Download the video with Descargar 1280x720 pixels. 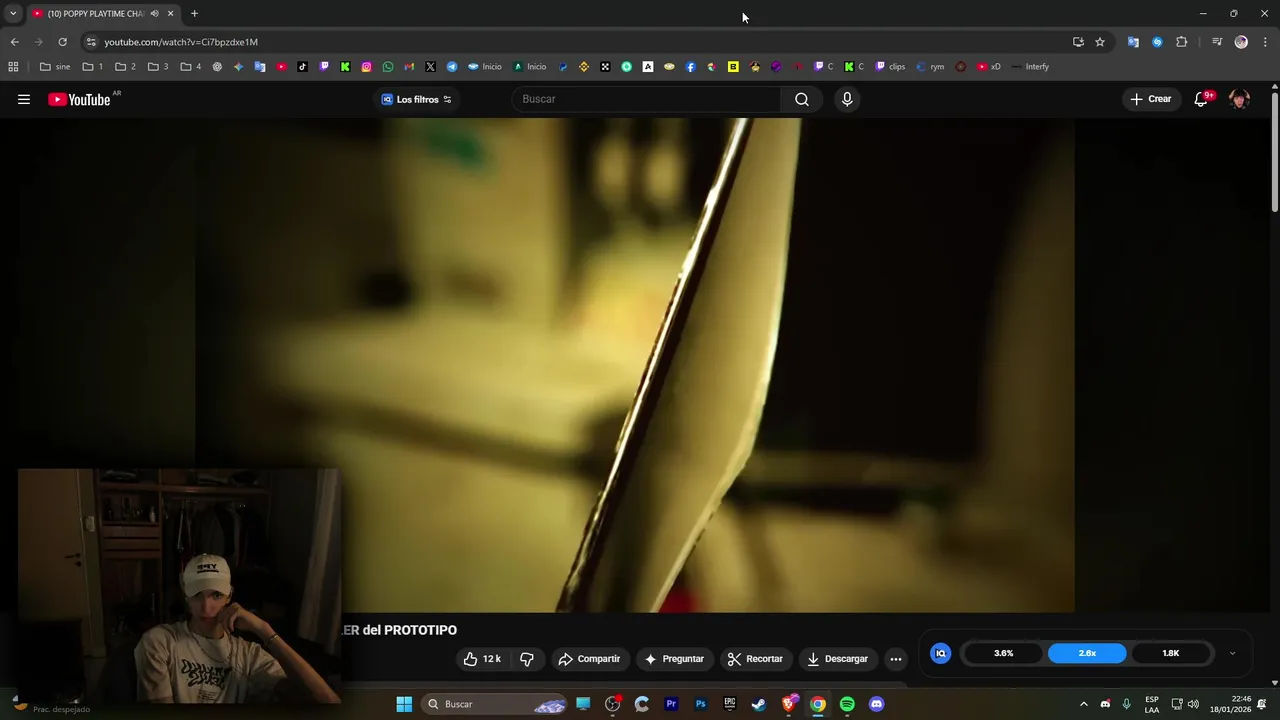[x=838, y=659]
